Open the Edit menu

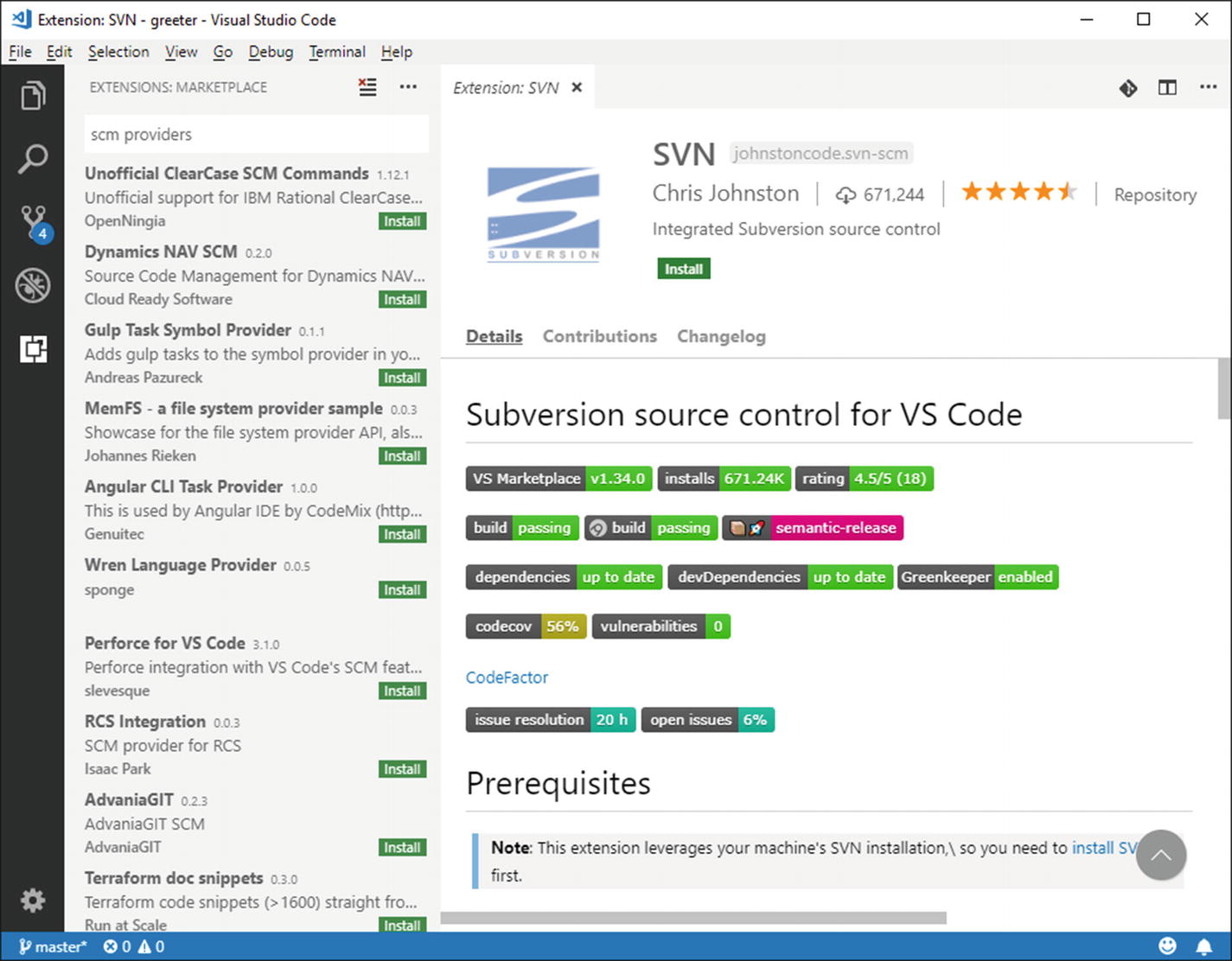coord(59,52)
